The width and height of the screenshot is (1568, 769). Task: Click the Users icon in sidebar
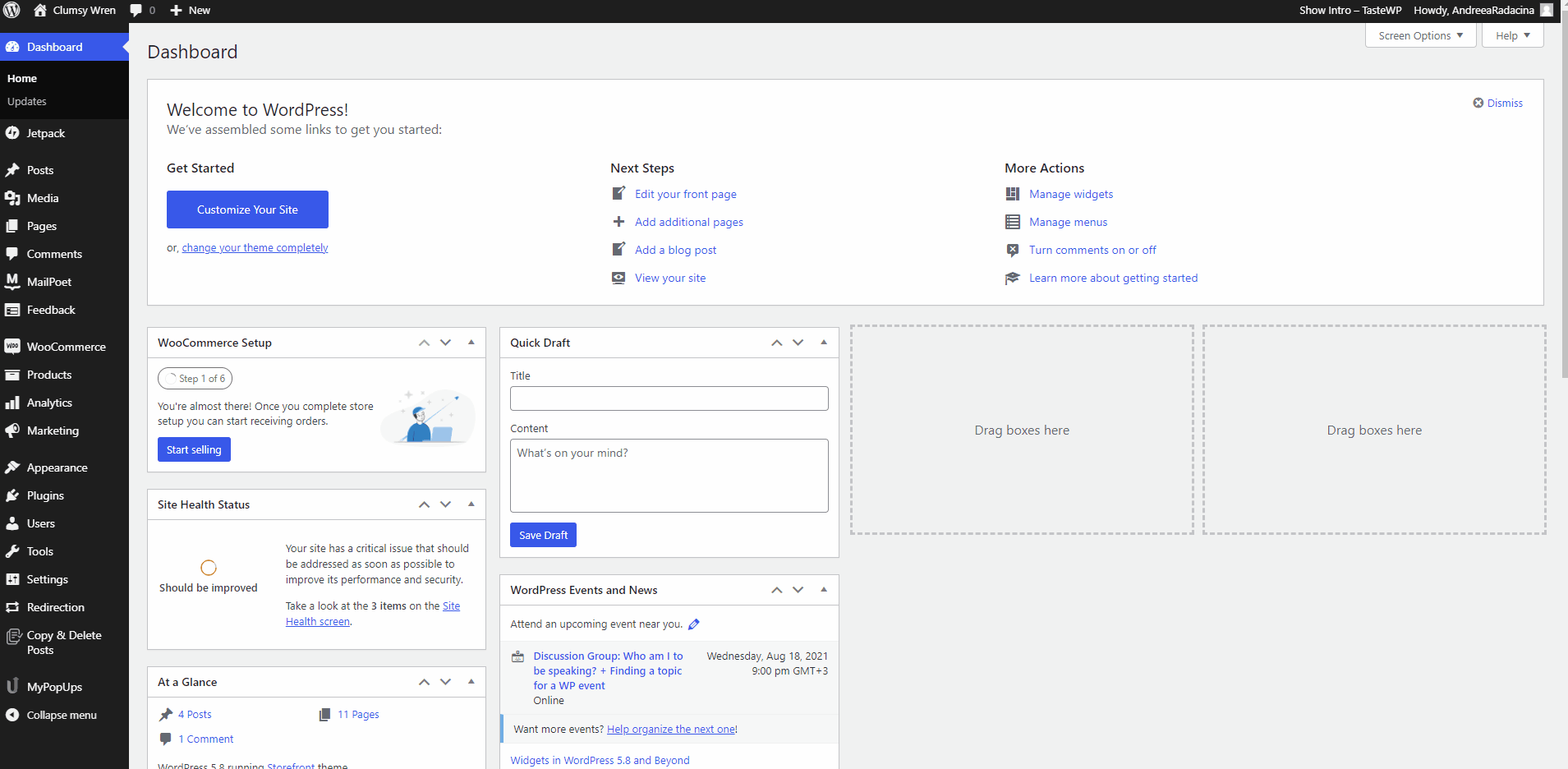point(12,523)
